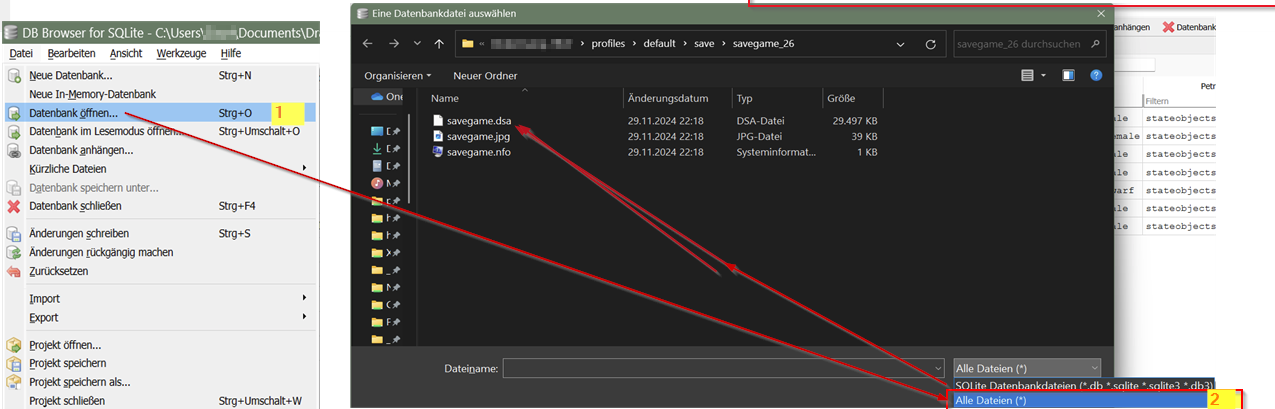Expand the address bar history dropdown
The height and width of the screenshot is (409, 1275).
[903, 45]
